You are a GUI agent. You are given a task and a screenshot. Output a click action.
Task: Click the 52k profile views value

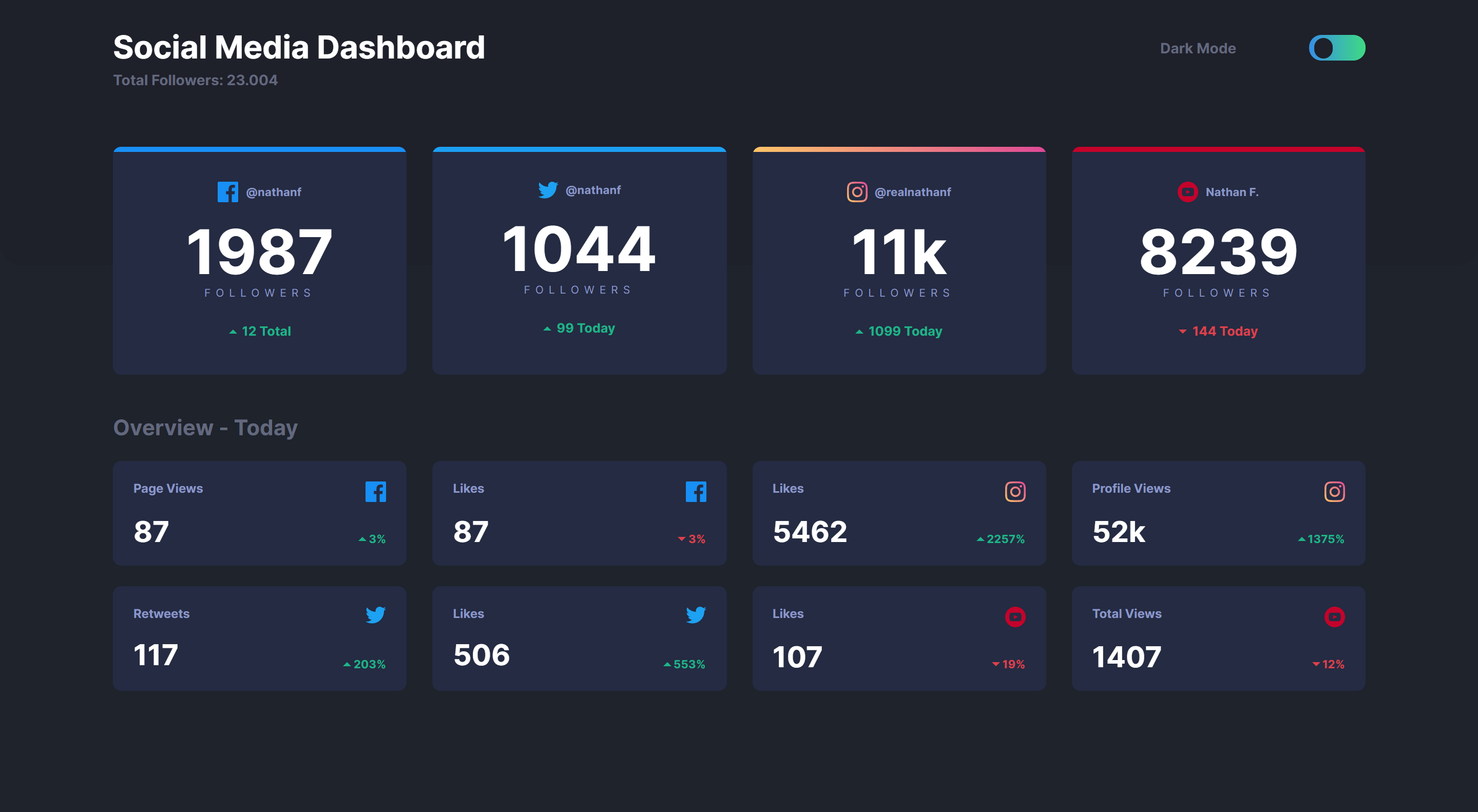point(1118,532)
